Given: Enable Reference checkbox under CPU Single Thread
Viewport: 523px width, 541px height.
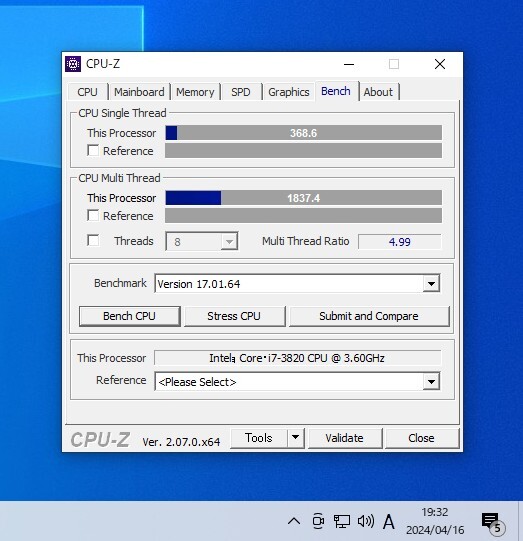Looking at the screenshot, I should click(93, 150).
